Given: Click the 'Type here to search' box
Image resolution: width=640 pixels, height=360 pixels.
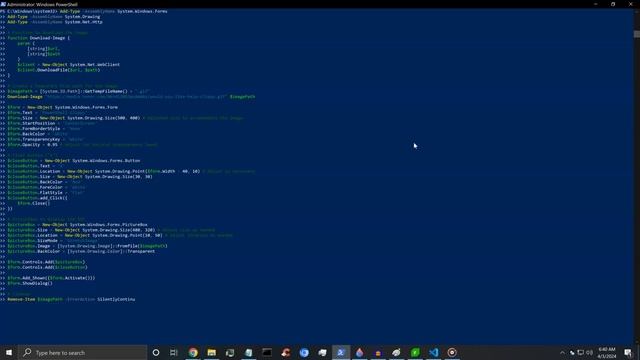Looking at the screenshot, I should (x=83, y=352).
